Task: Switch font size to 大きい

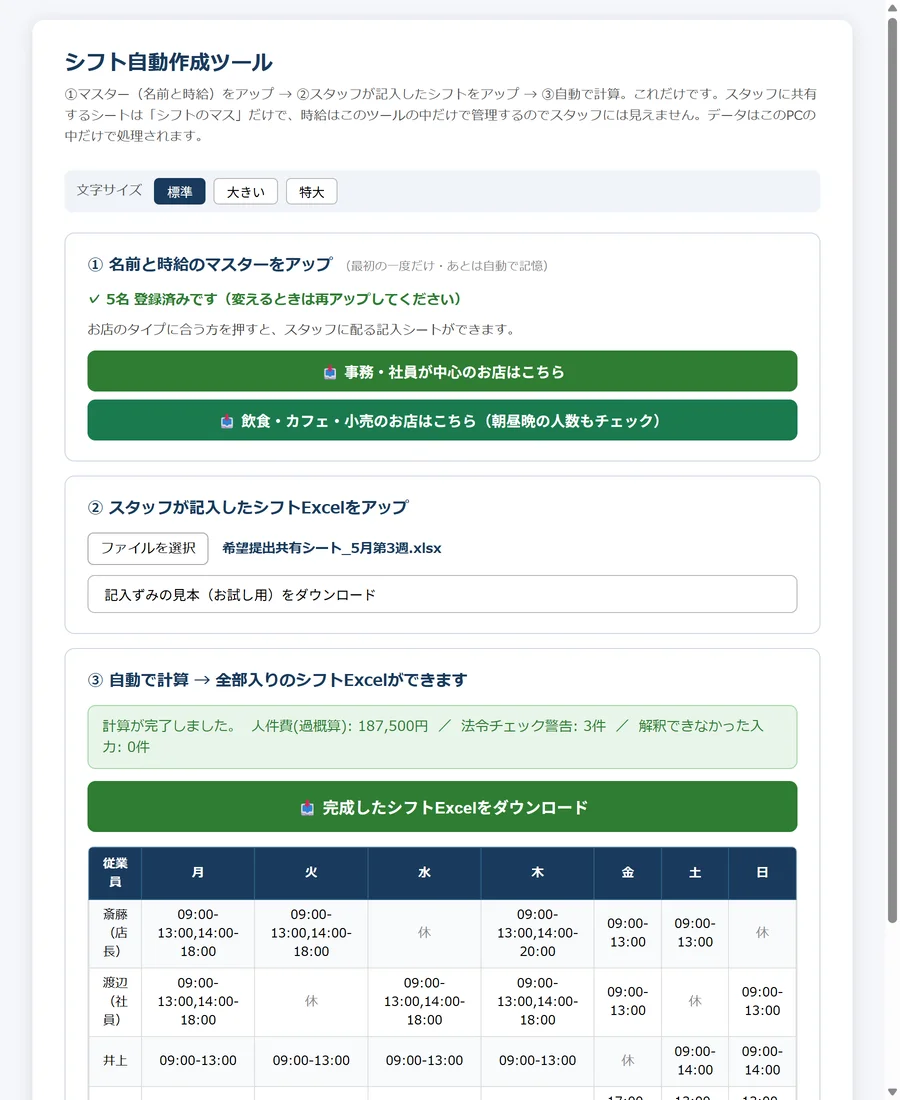Action: (x=246, y=192)
